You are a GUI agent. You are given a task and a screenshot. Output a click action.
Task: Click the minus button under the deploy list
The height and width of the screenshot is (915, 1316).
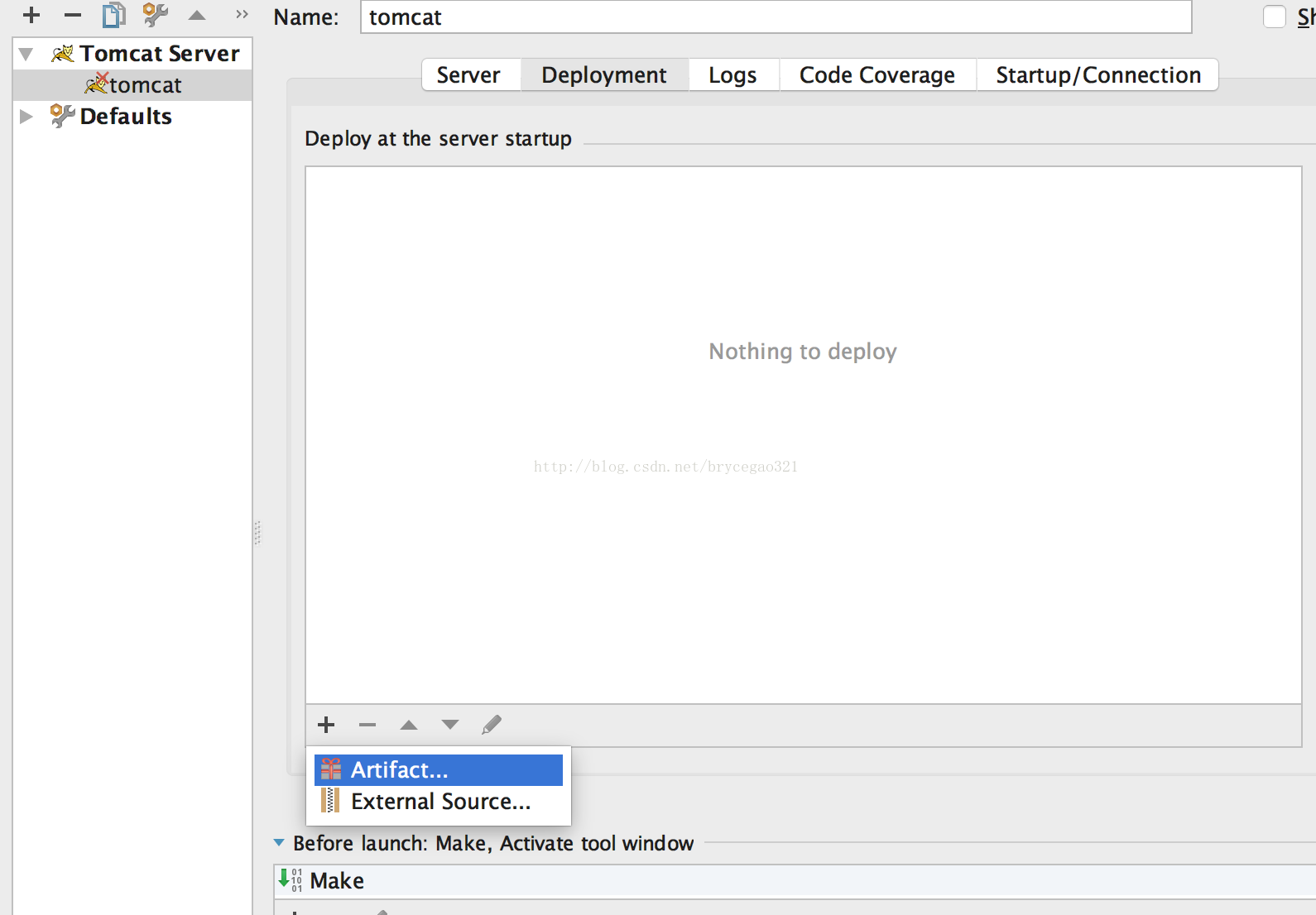367,725
